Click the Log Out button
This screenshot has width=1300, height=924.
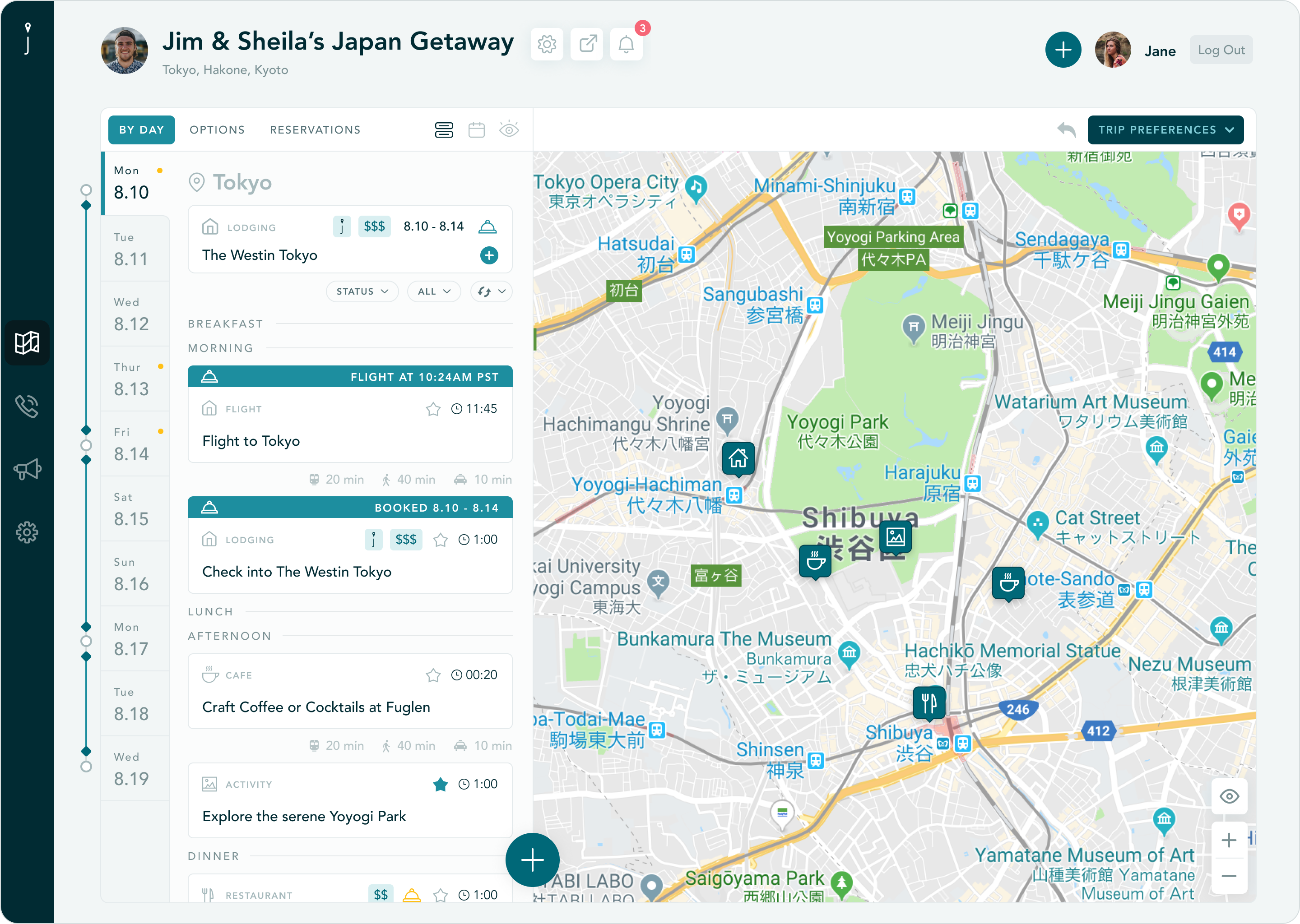[x=1221, y=50]
